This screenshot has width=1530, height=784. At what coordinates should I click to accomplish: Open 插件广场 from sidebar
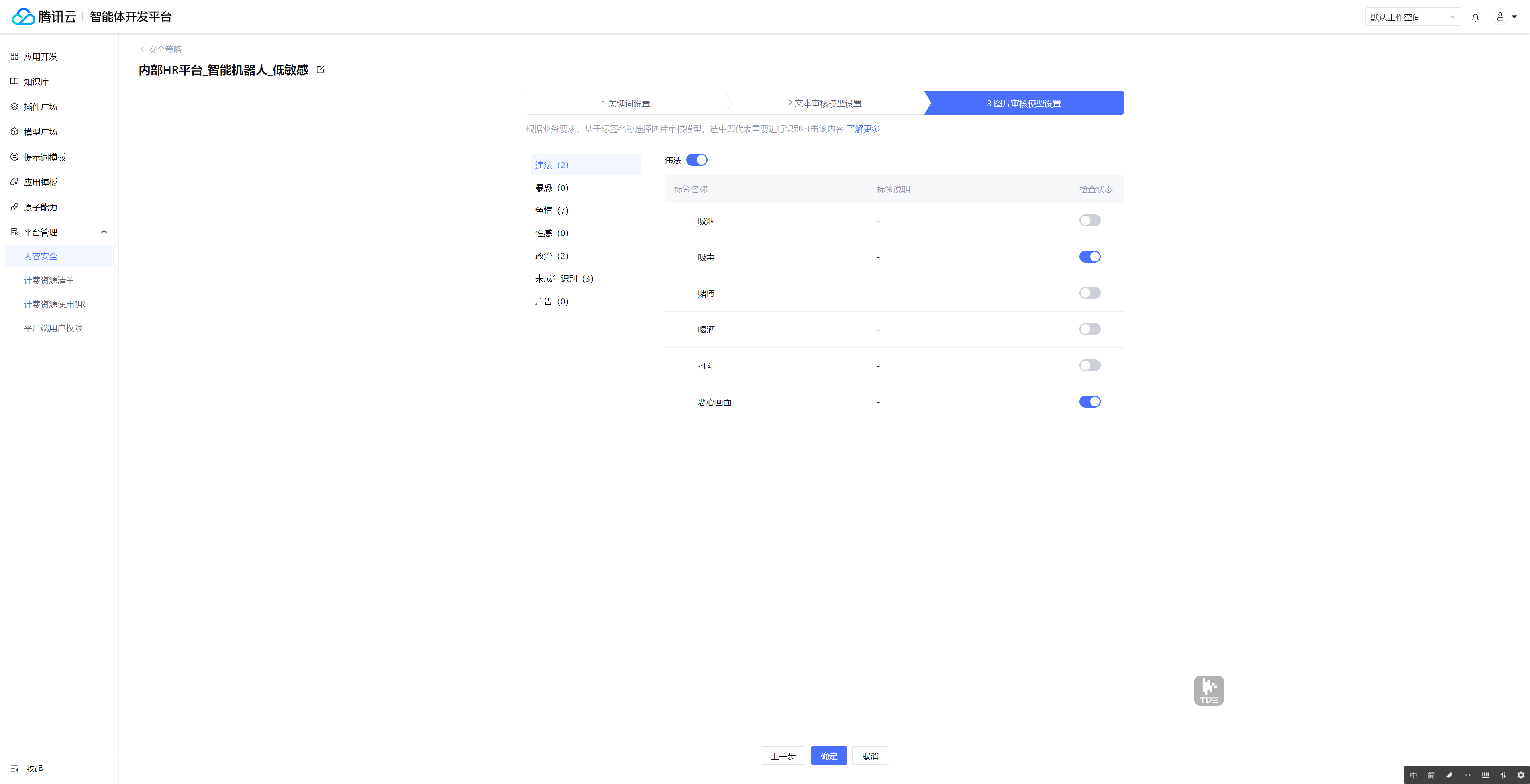(x=40, y=107)
